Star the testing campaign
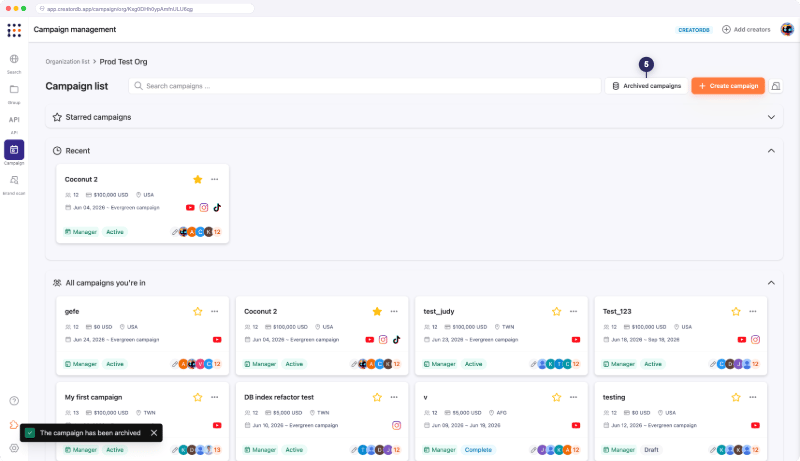 (736, 397)
